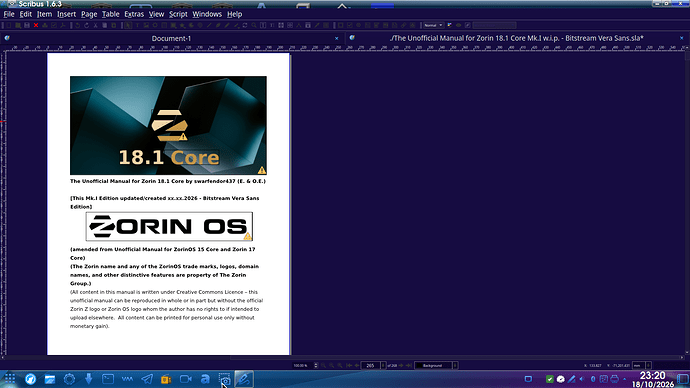Select the Text Frame tool icon
The width and height of the screenshot is (690, 388).
pos(137,25)
